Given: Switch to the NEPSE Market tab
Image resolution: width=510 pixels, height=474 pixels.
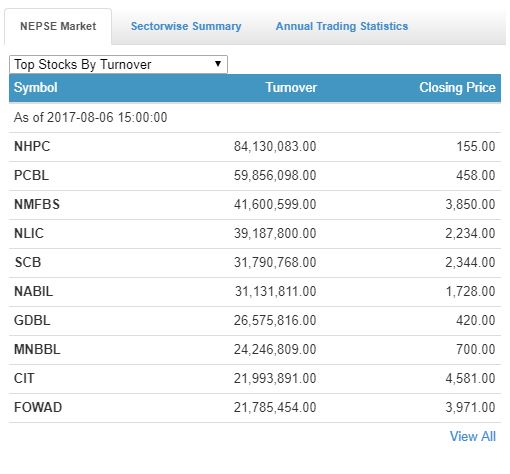Looking at the screenshot, I should 58,26.
